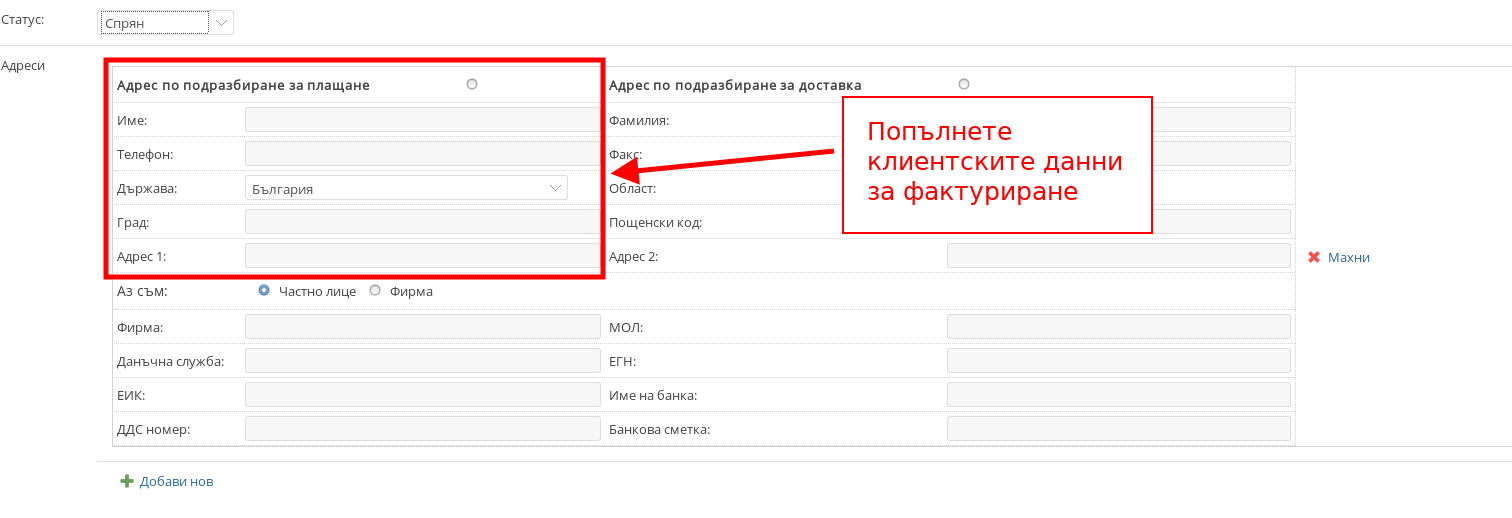This screenshot has width=1512, height=518.
Task: Select default delivery address radio button
Action: click(x=964, y=84)
